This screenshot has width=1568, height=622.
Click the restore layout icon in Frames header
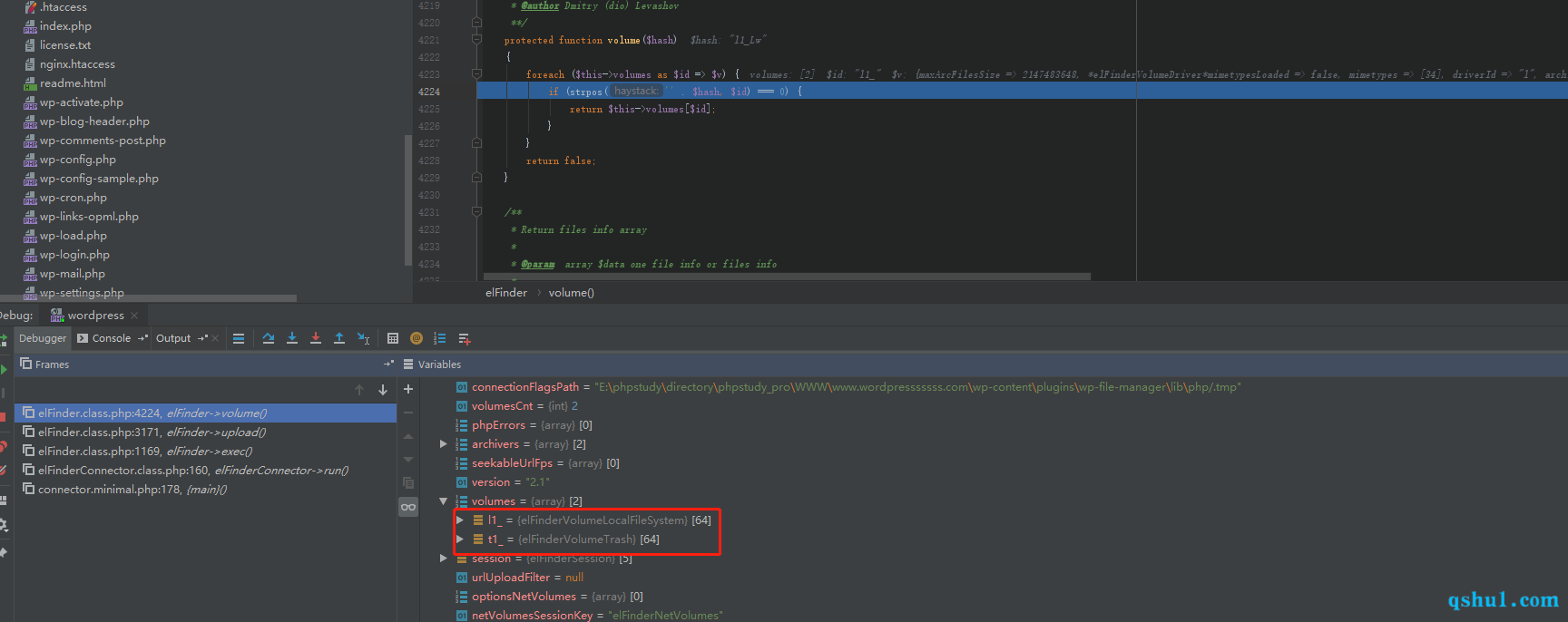(x=388, y=364)
